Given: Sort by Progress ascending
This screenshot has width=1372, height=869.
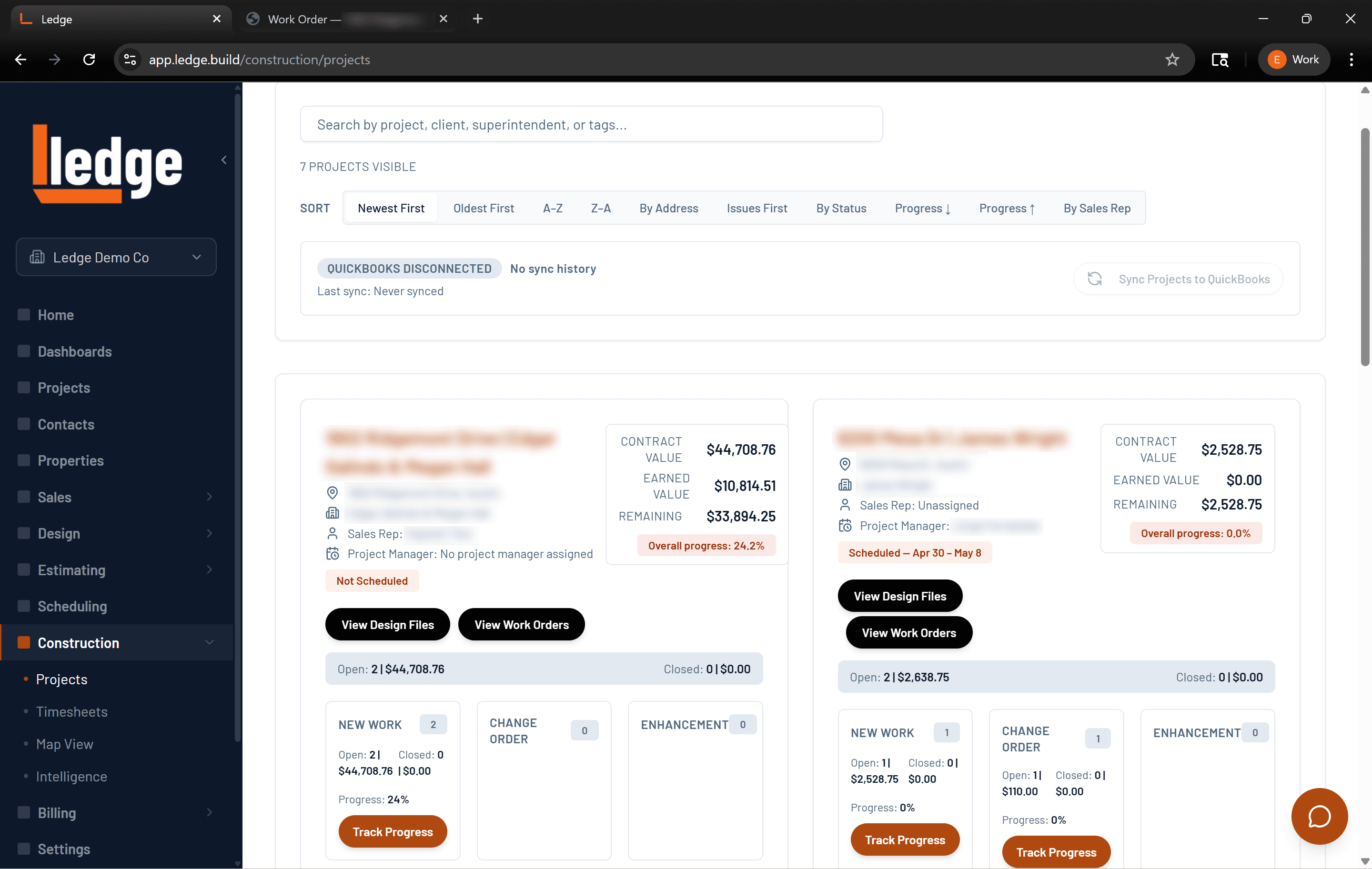Looking at the screenshot, I should tap(1007, 208).
